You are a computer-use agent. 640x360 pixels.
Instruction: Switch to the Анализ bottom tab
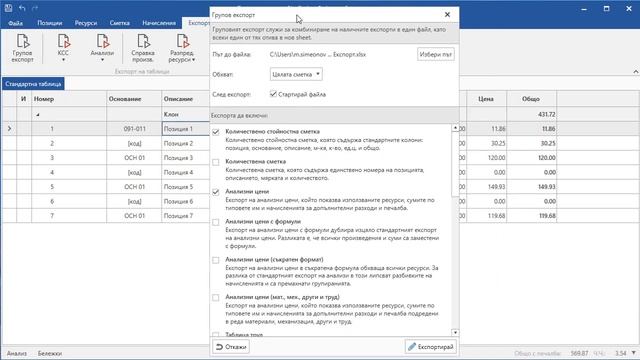[x=17, y=353]
